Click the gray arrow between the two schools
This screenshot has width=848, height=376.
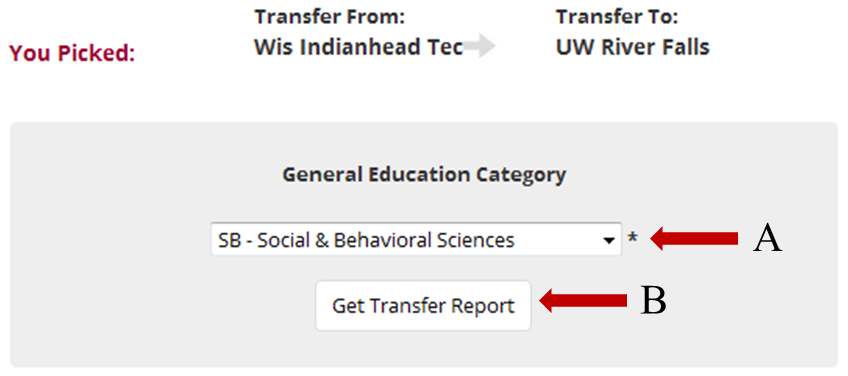pyautogui.click(x=479, y=47)
